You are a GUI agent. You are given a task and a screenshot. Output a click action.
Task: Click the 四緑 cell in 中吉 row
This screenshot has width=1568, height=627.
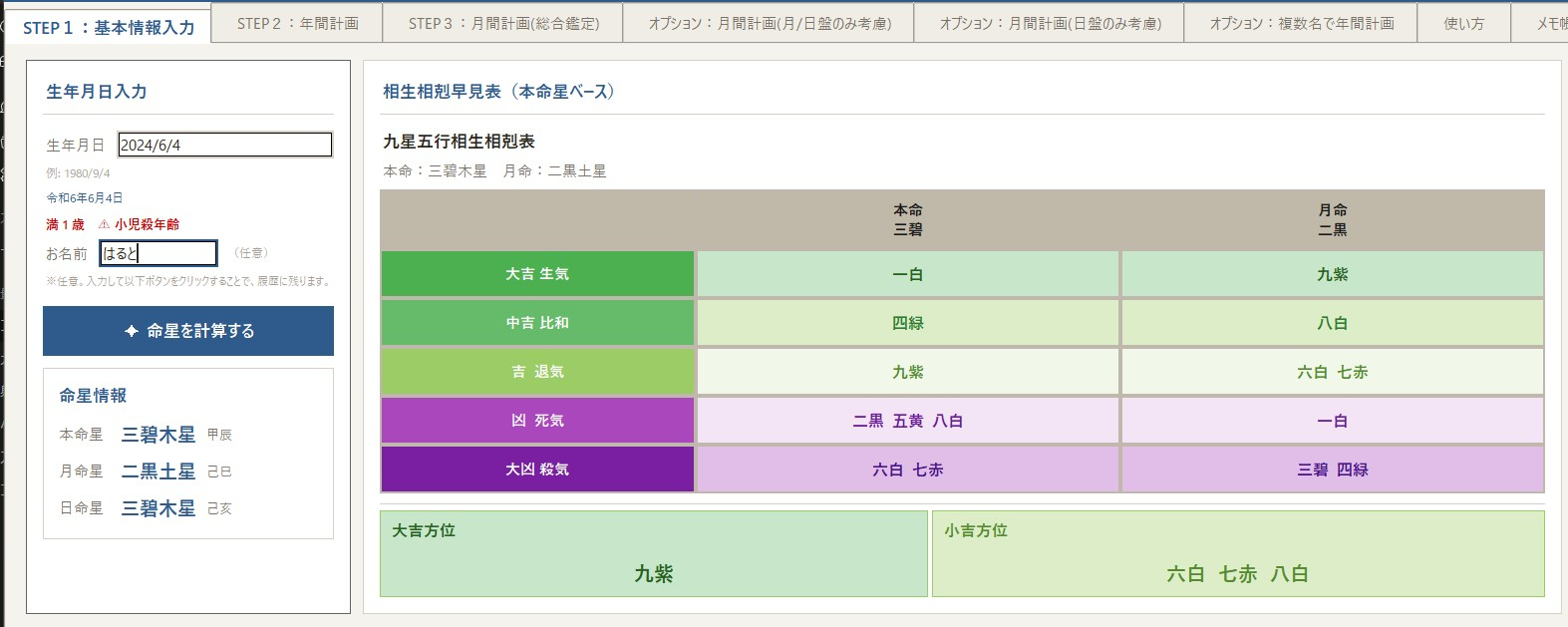coord(908,323)
